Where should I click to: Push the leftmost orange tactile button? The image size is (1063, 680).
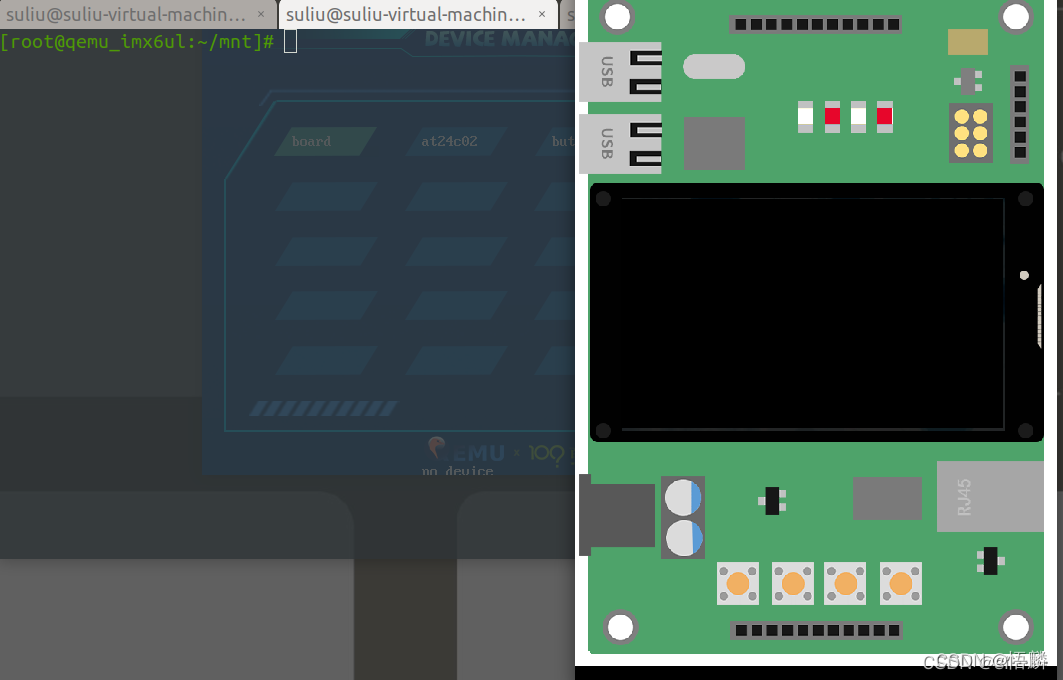[x=738, y=583]
